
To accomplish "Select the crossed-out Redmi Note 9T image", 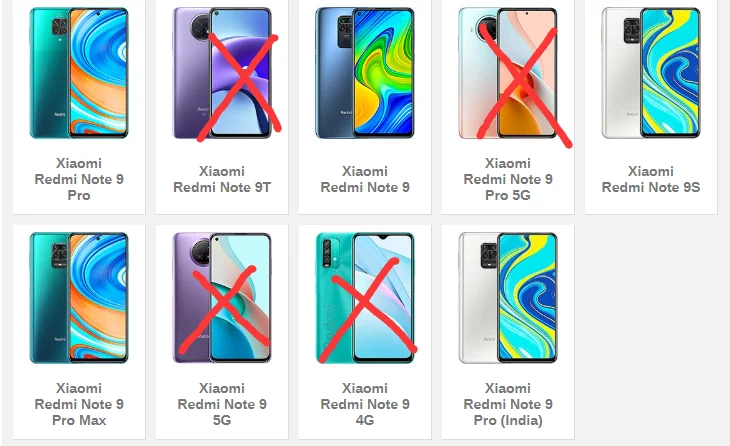I will coord(222,73).
